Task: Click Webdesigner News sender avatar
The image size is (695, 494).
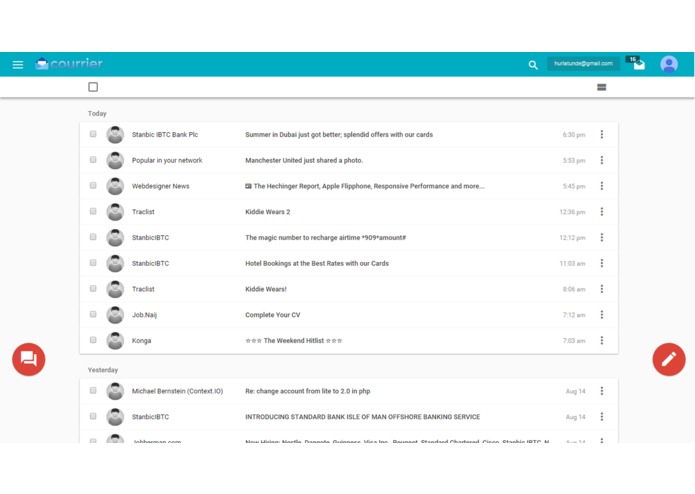Action: click(x=115, y=186)
